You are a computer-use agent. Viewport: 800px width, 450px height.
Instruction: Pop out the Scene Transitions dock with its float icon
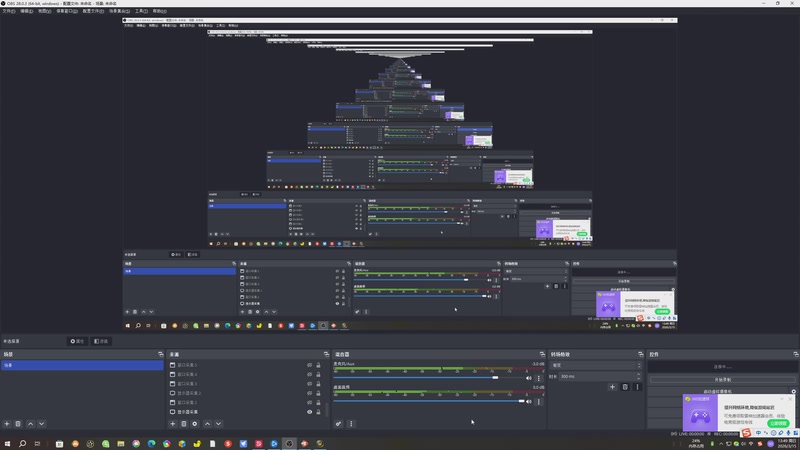pyautogui.click(x=640, y=354)
